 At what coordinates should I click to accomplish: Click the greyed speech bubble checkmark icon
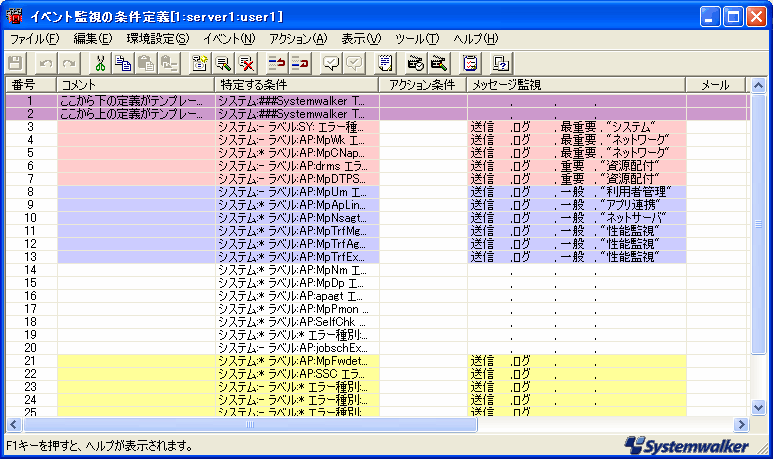pyautogui.click(x=354, y=63)
